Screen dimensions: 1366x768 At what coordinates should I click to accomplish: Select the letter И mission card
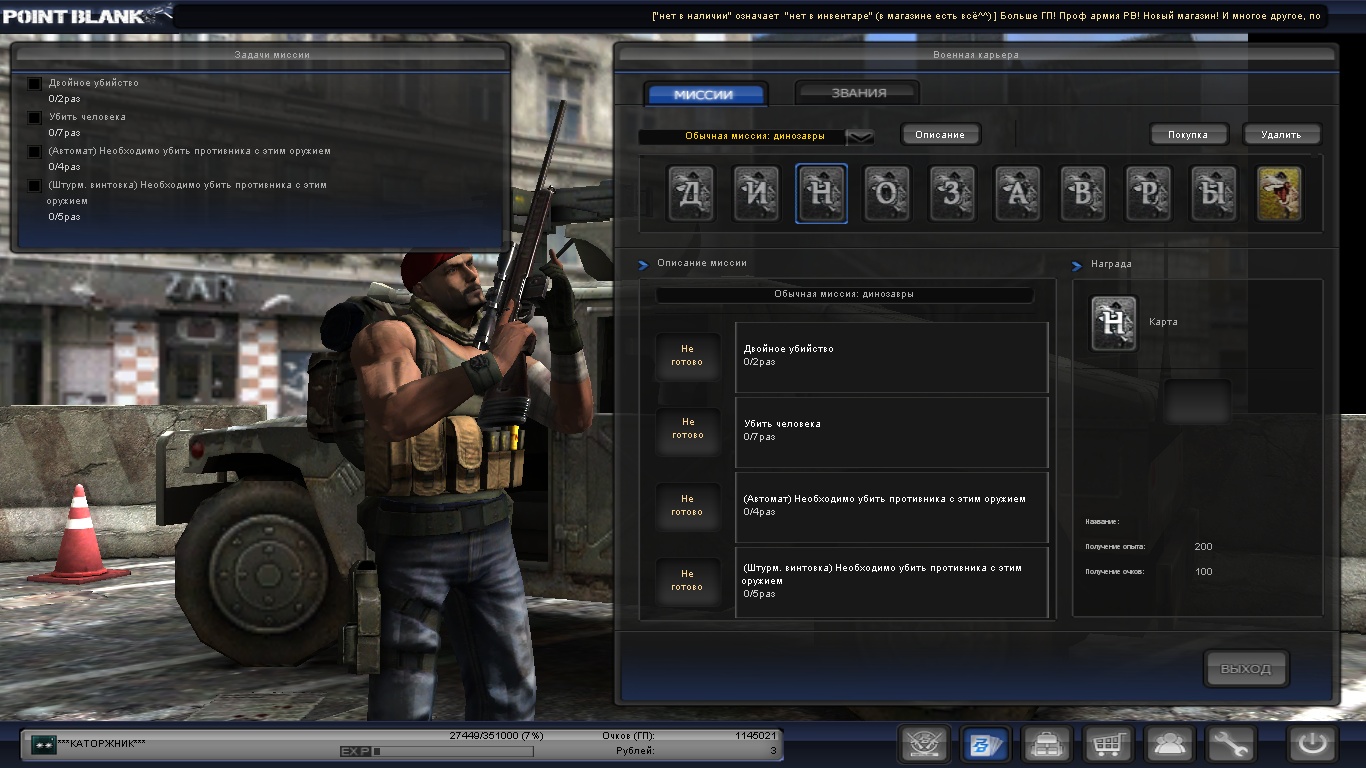click(756, 194)
